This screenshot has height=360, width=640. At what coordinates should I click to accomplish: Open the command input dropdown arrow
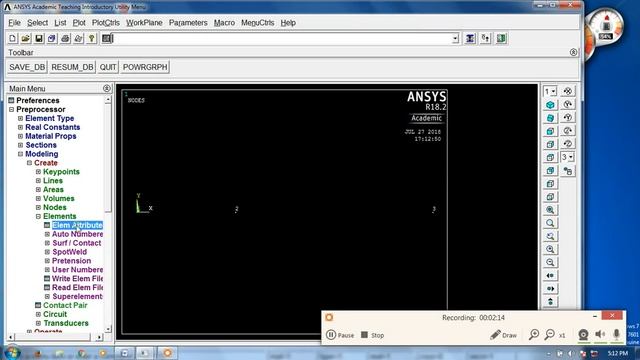pyautogui.click(x=455, y=39)
